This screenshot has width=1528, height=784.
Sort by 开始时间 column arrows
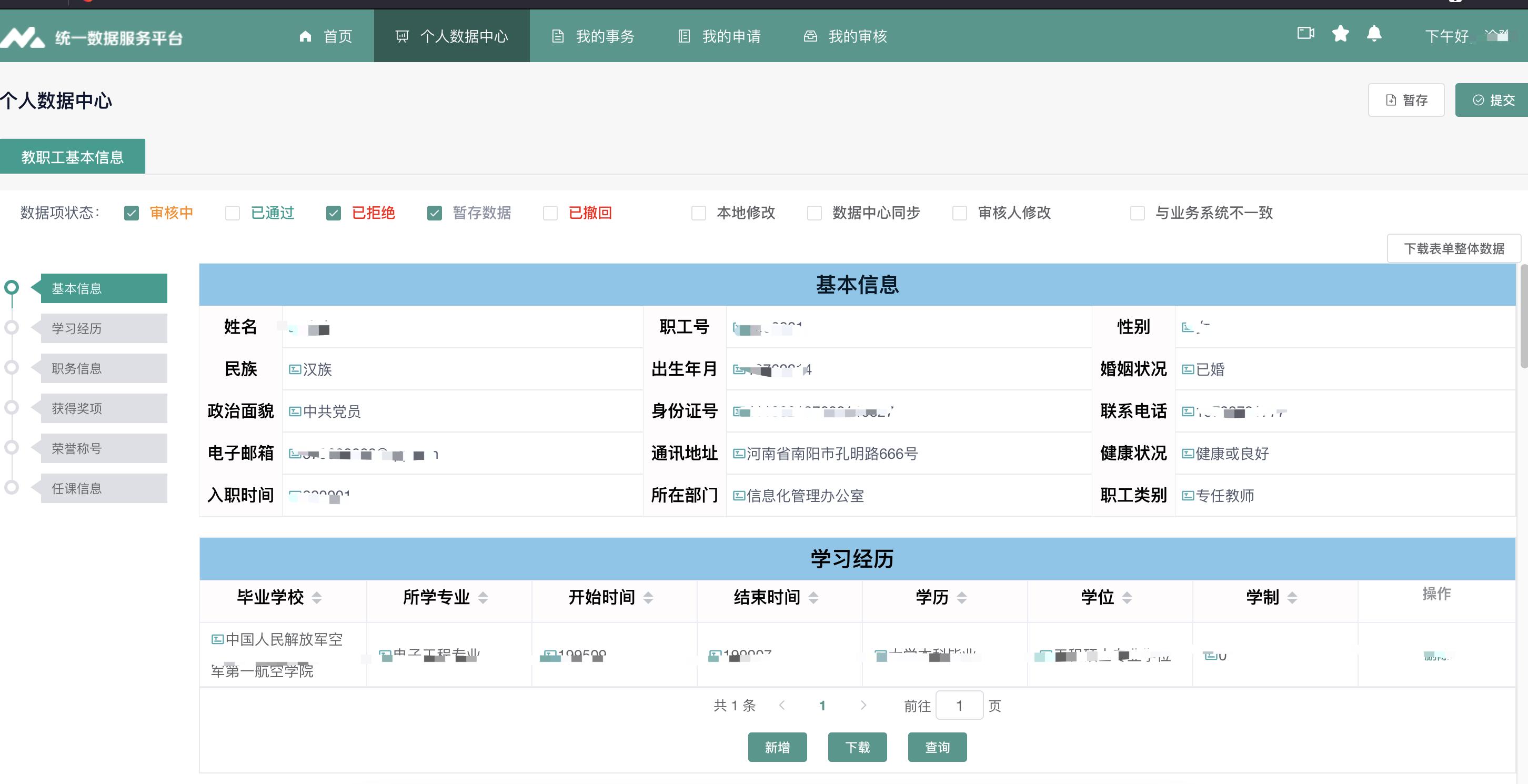click(648, 598)
